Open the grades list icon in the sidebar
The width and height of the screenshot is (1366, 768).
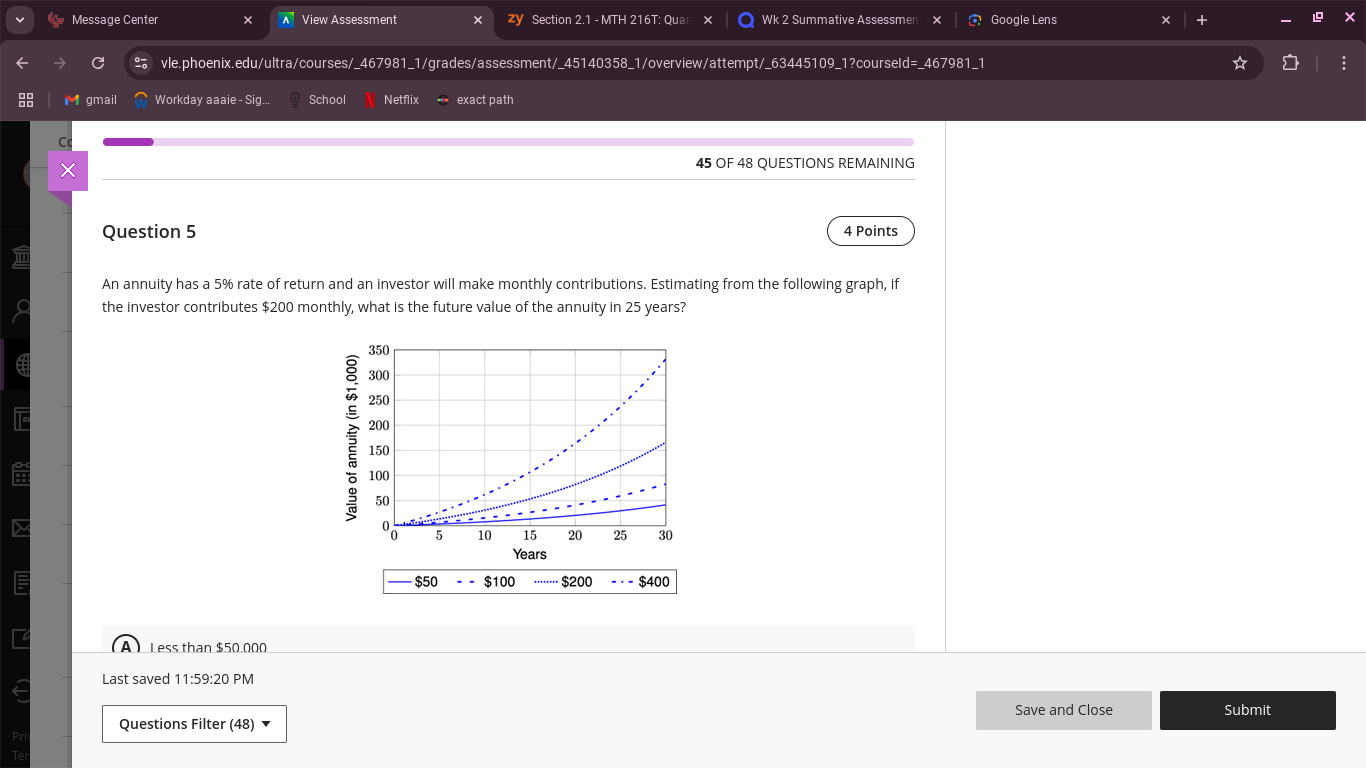pos(20,581)
